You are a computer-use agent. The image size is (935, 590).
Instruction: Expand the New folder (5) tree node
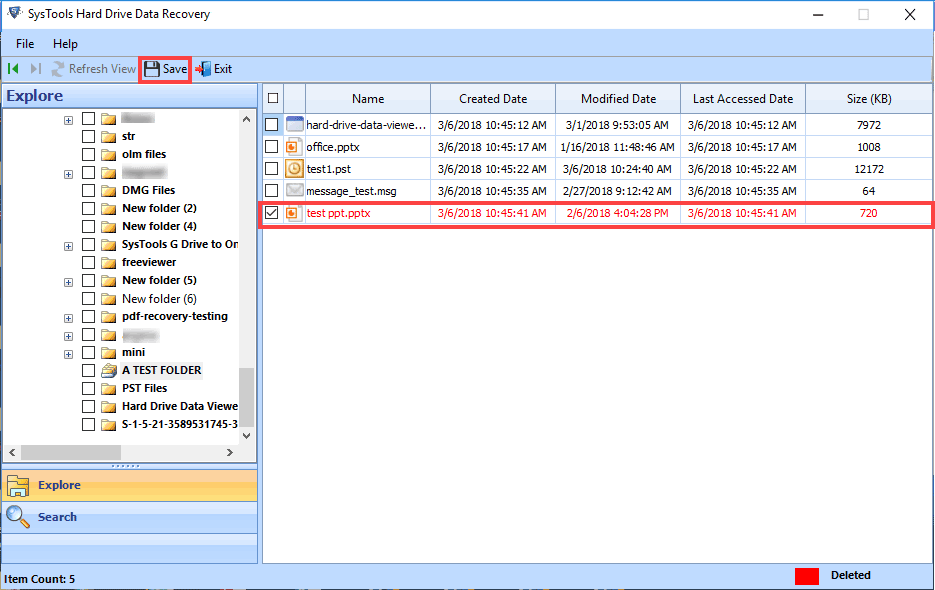pyautogui.click(x=68, y=281)
